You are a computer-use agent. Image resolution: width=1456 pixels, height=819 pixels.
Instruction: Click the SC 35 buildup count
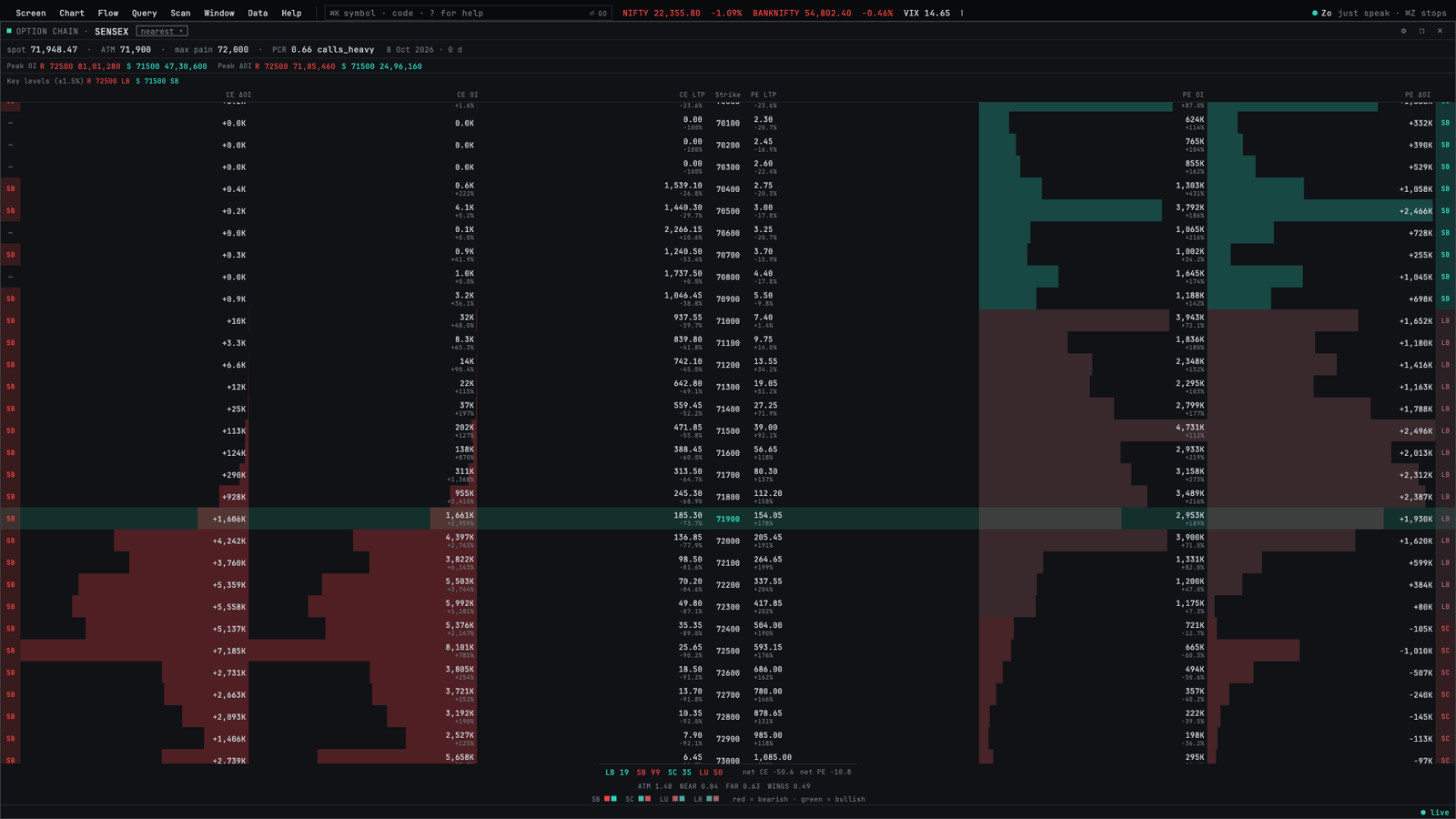click(680, 772)
